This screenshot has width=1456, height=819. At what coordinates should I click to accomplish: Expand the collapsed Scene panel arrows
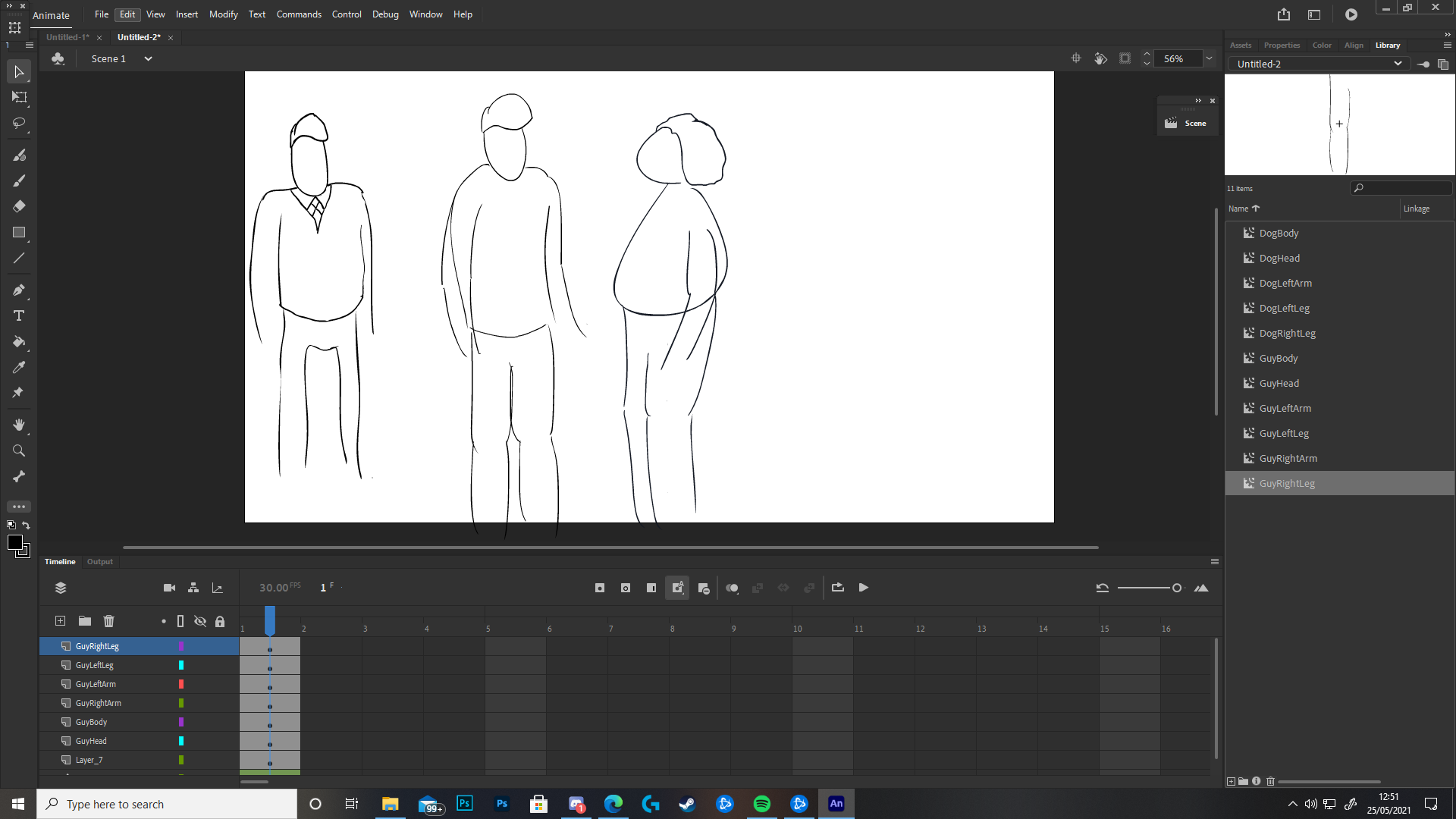pyautogui.click(x=1198, y=100)
